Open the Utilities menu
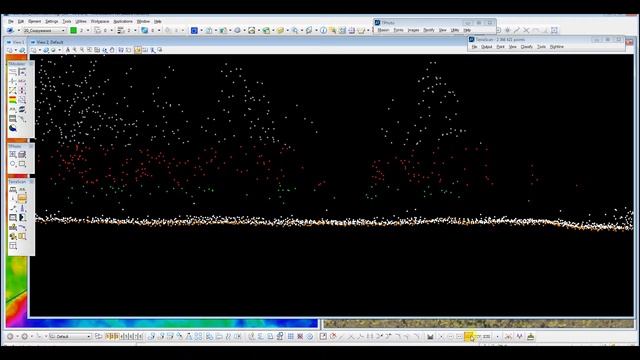Screen dimensions: 640x360 tap(81, 21)
